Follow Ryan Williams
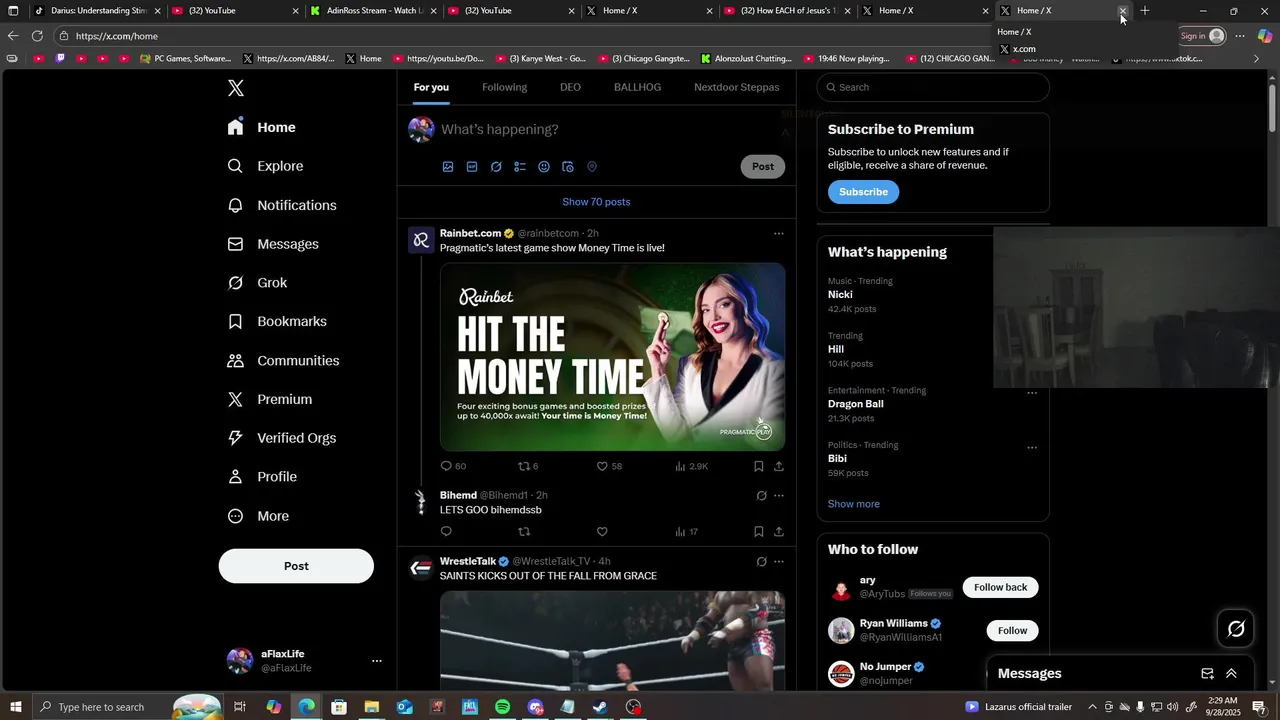 click(1012, 630)
